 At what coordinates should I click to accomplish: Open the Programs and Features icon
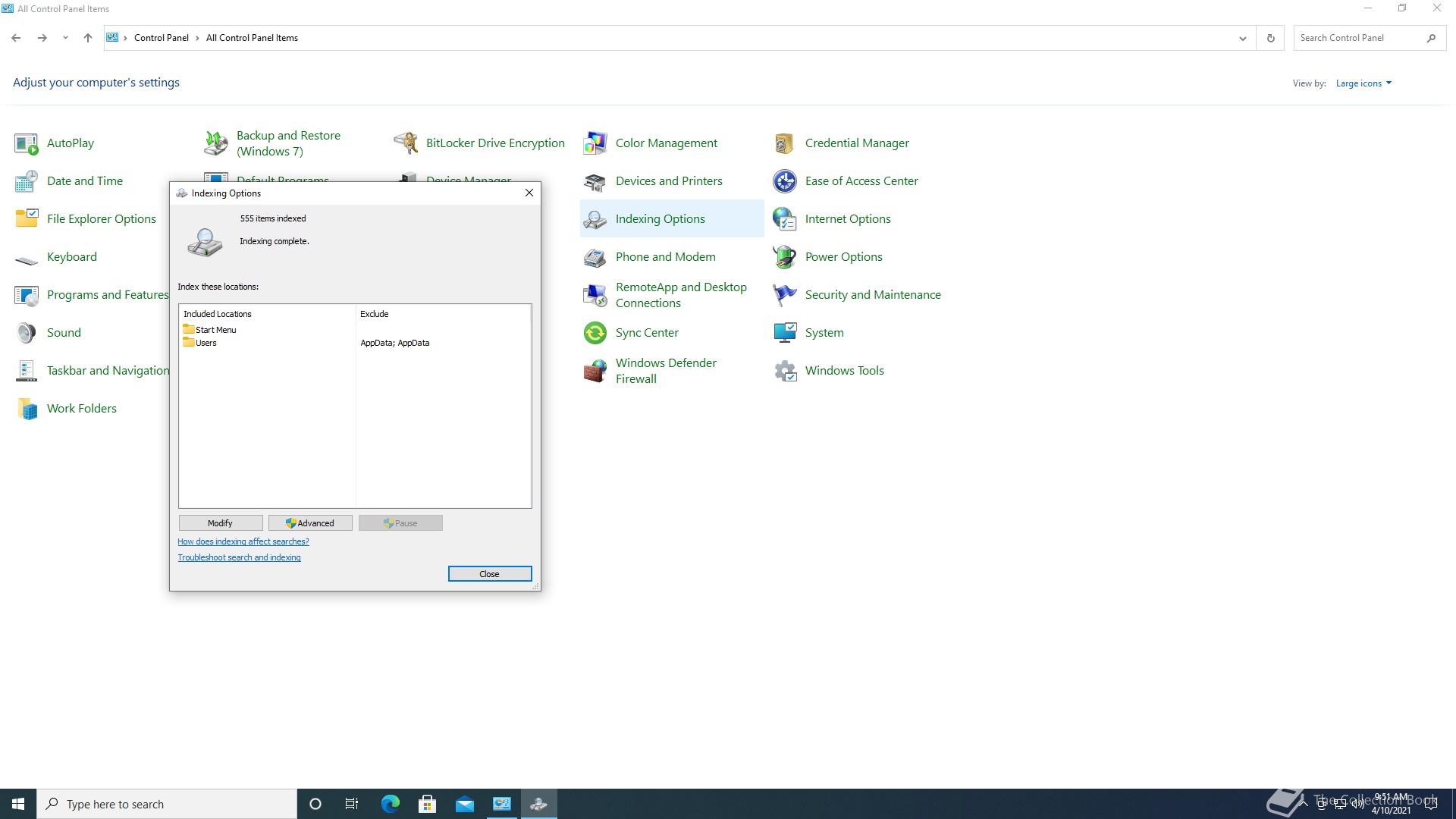26,295
